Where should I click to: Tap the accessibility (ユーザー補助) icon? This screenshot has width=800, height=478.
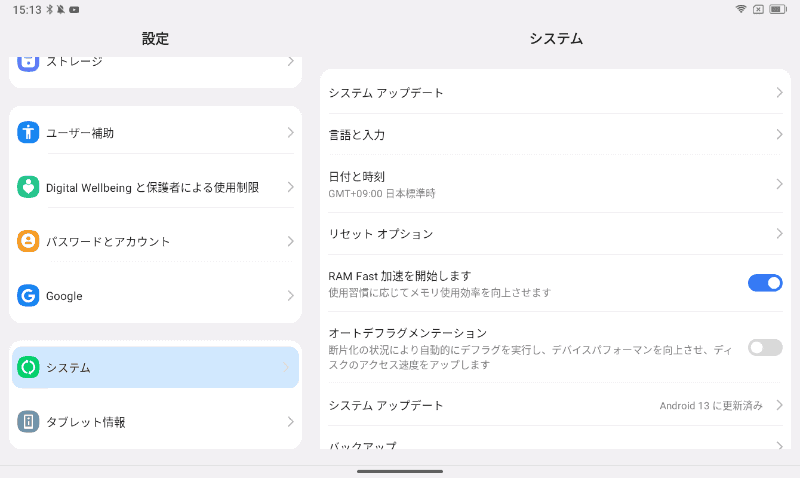pos(28,133)
